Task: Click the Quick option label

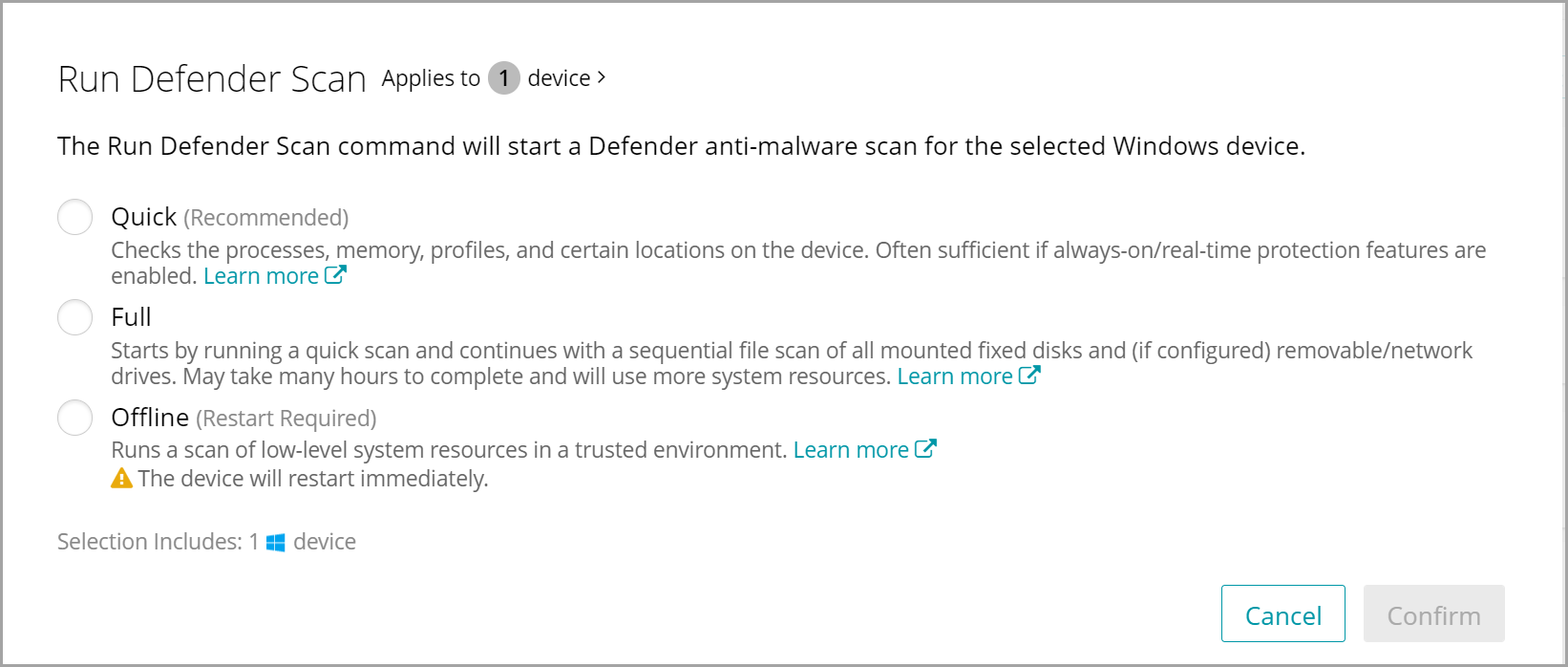Action: pyautogui.click(x=143, y=217)
